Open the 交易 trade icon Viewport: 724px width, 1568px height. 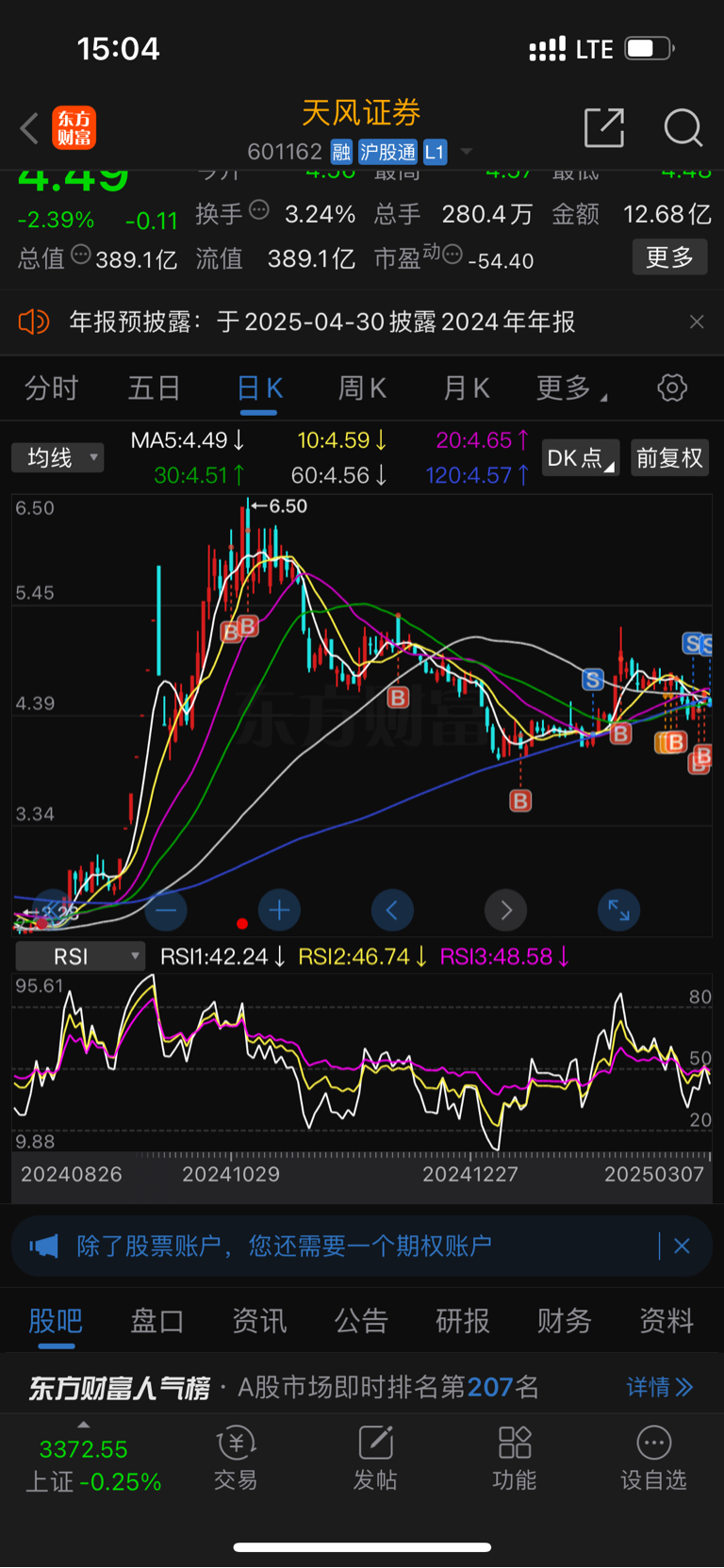click(236, 1458)
